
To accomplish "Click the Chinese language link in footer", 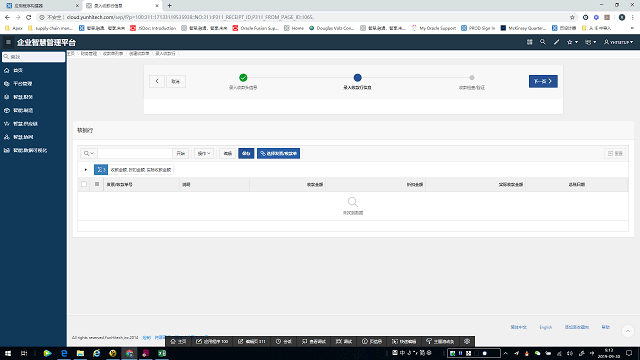I will click(x=518, y=327).
